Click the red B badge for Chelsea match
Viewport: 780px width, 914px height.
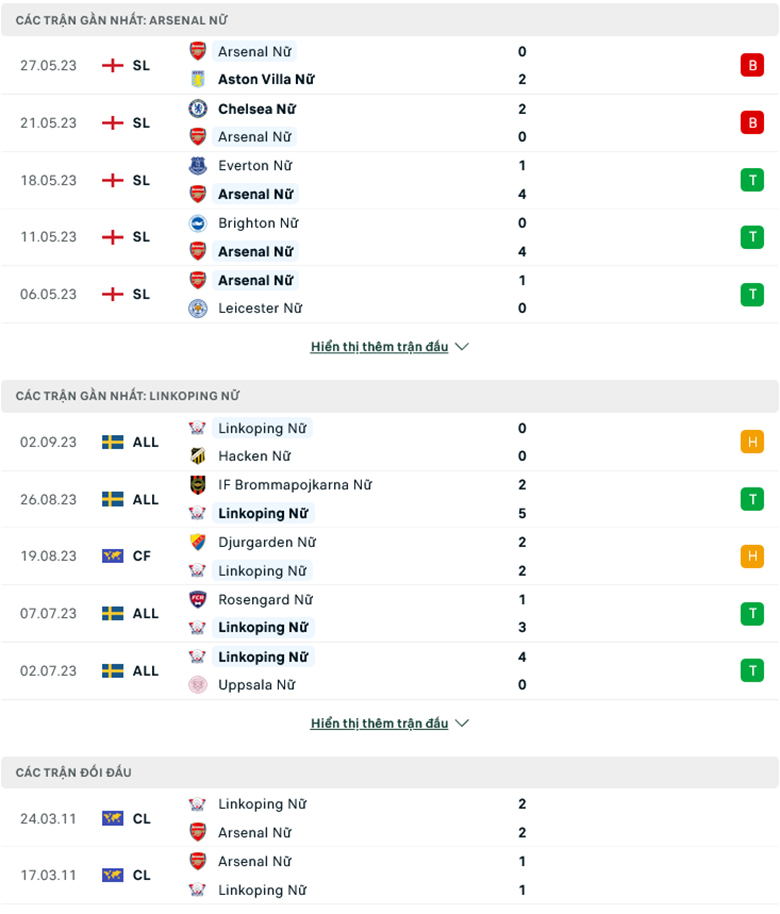[x=752, y=122]
